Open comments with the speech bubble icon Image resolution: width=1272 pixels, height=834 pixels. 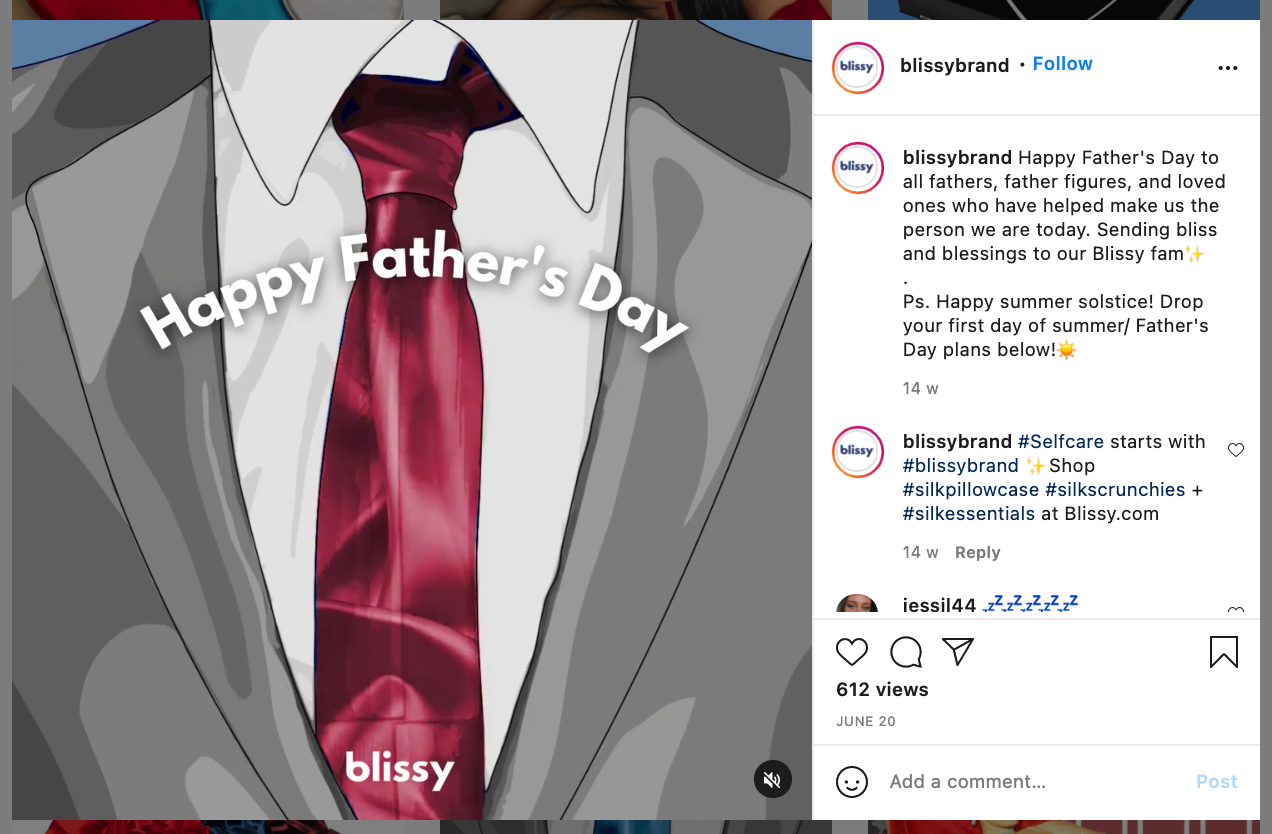[x=906, y=652]
